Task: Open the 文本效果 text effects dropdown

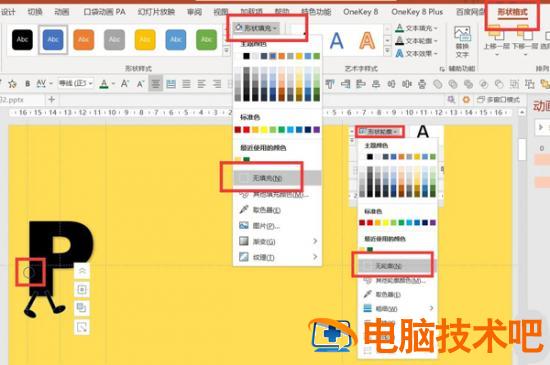Action: tap(417, 54)
